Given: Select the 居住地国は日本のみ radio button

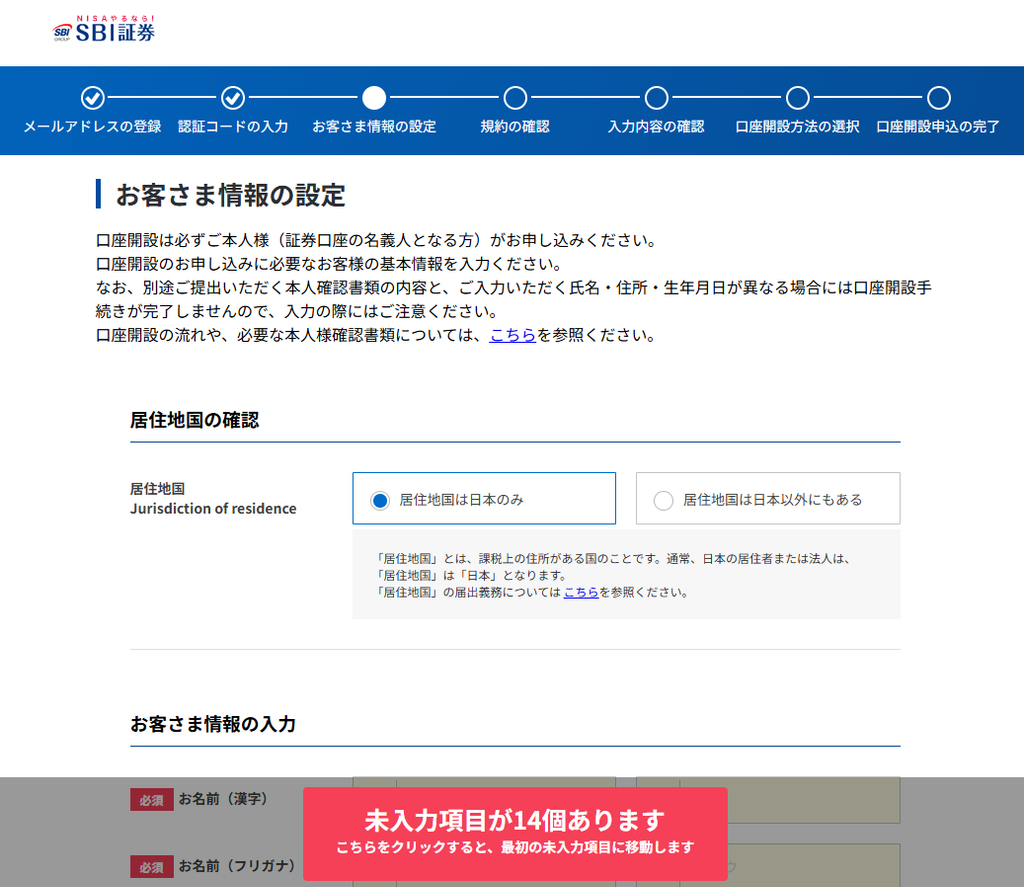Looking at the screenshot, I should [x=380, y=500].
